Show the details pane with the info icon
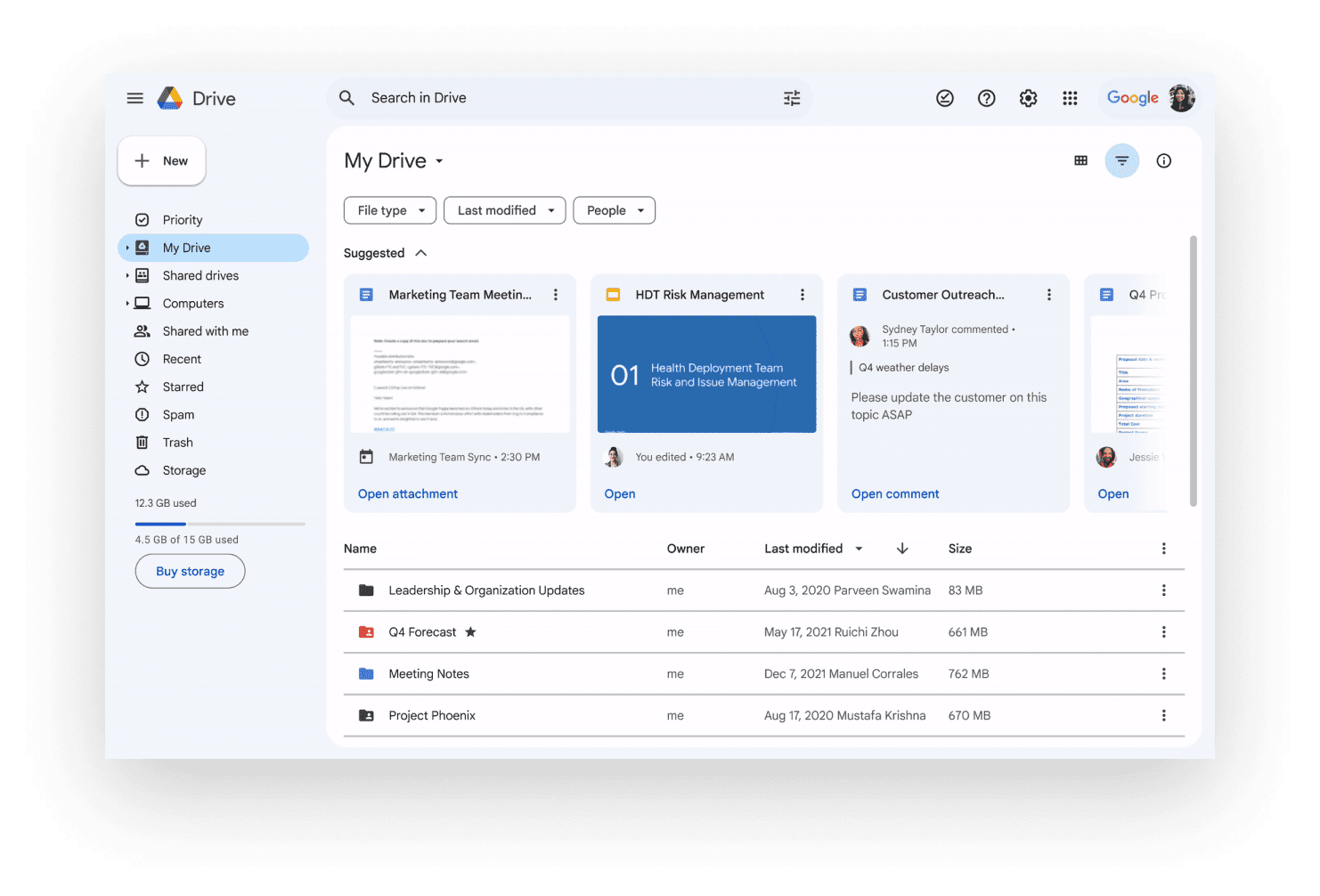This screenshot has height=896, width=1320. click(1164, 160)
